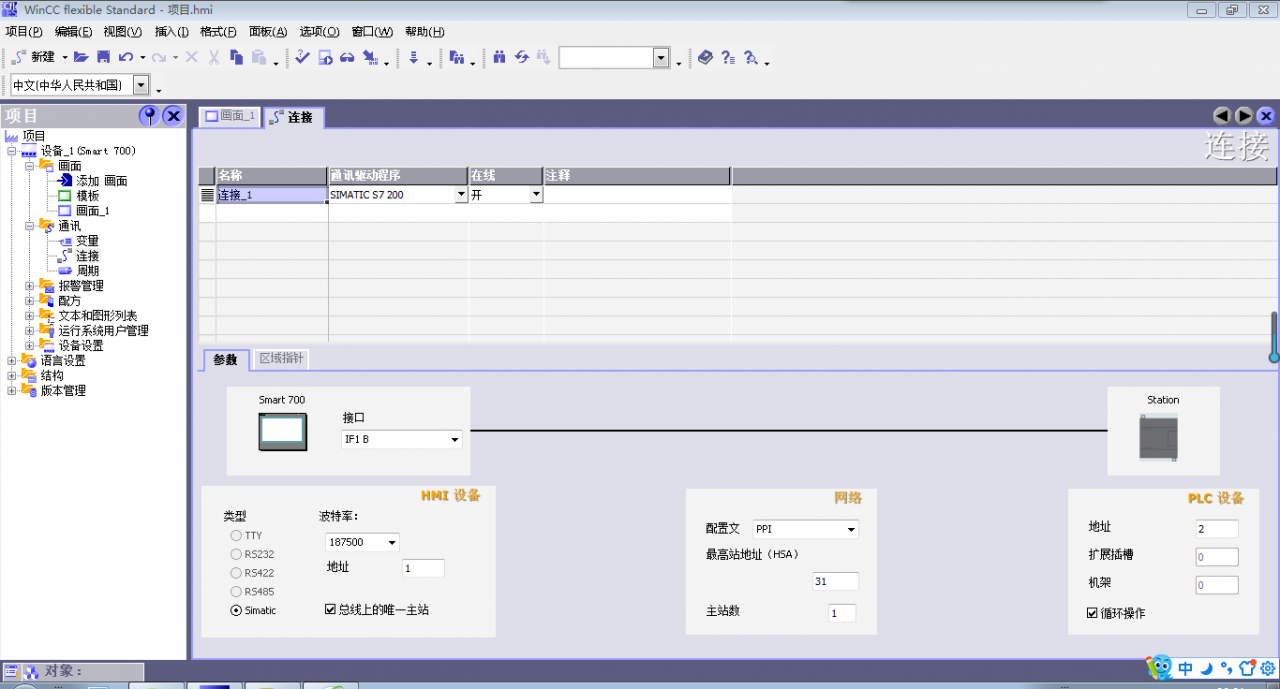This screenshot has height=689, width=1280.
Task: Toggle the 循环操作 checkbox
Action: click(x=1092, y=613)
